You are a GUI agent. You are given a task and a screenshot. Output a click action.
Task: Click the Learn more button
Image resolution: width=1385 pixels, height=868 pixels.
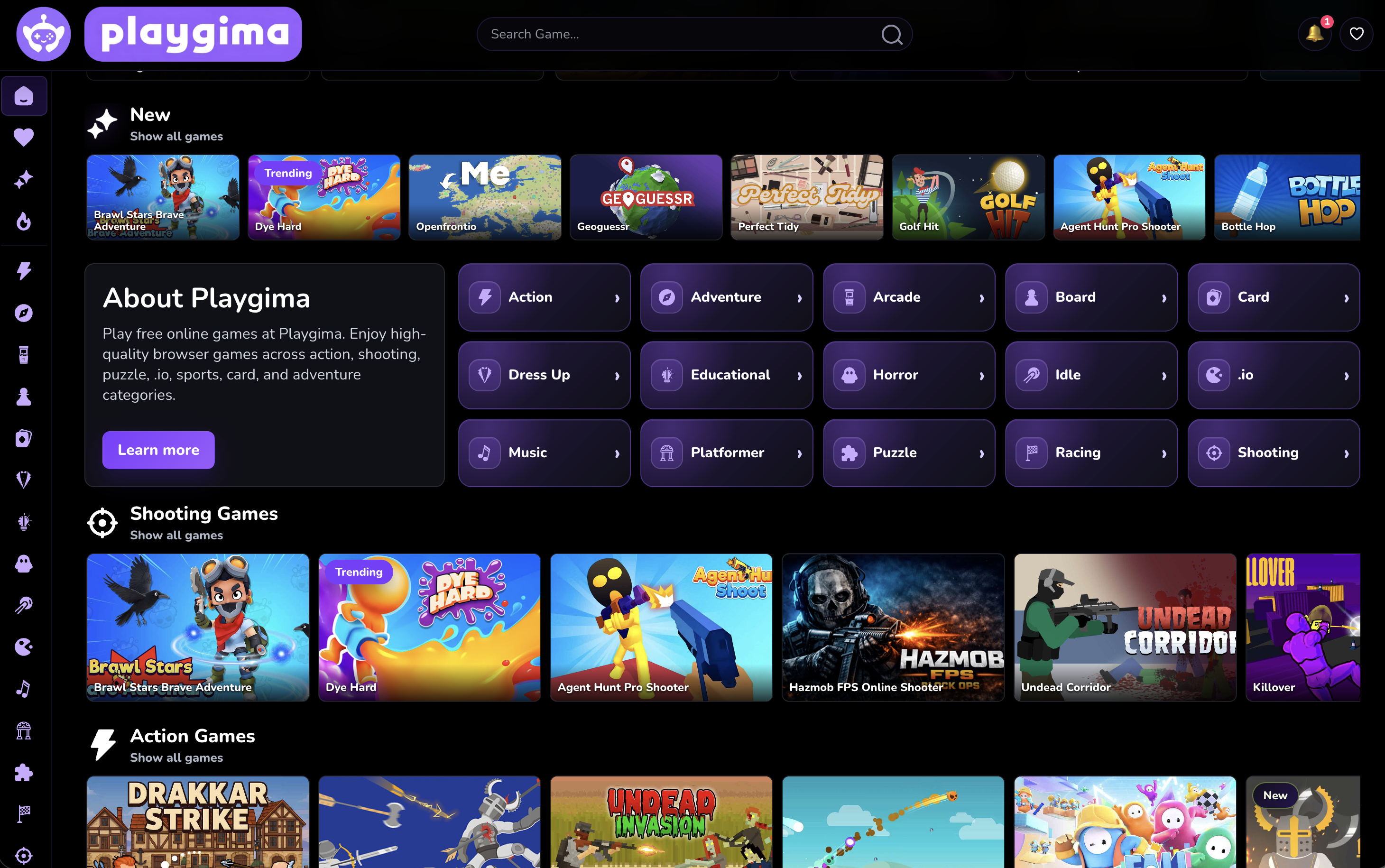point(158,450)
